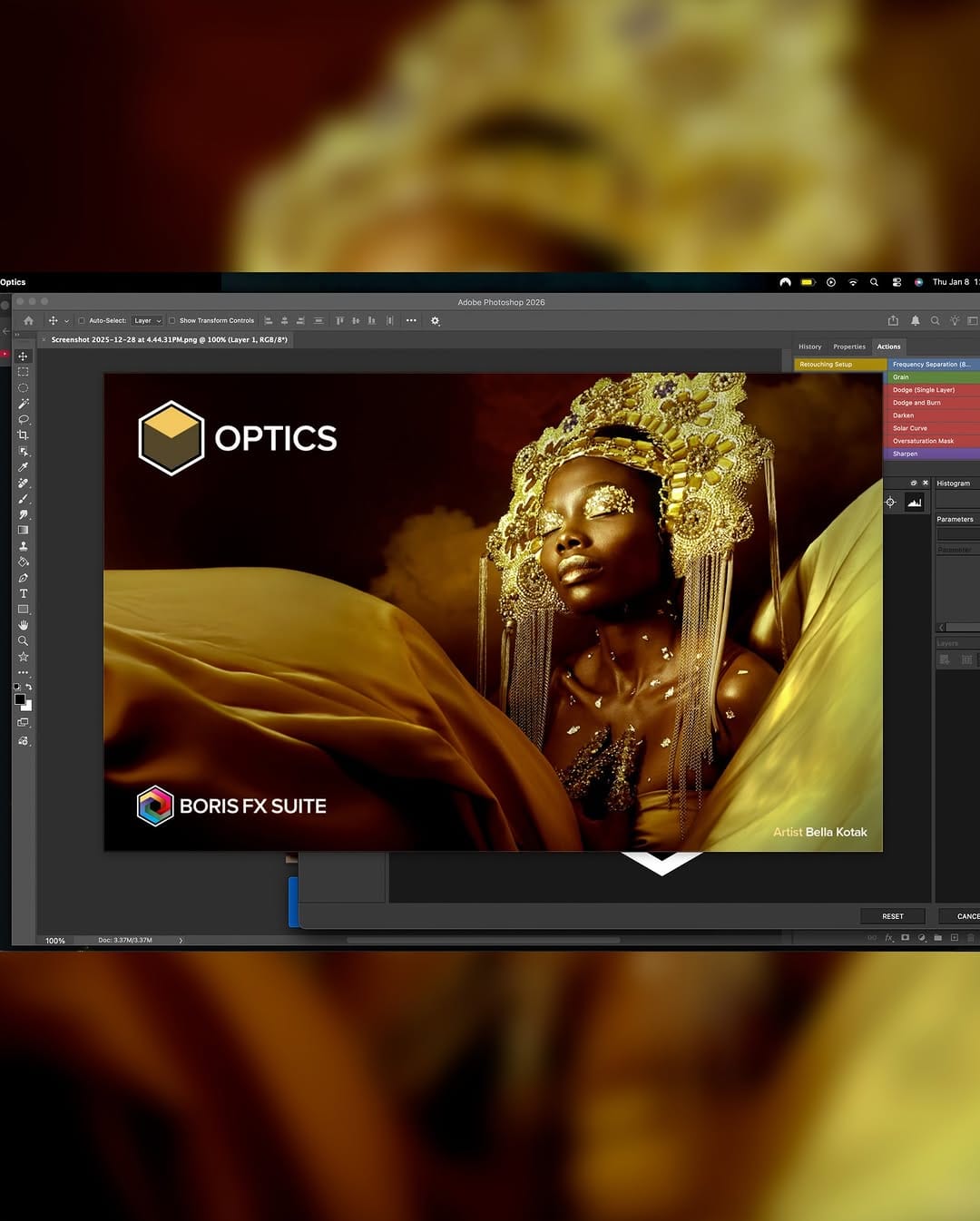
Task: Run the Darken action
Action: coord(935,415)
